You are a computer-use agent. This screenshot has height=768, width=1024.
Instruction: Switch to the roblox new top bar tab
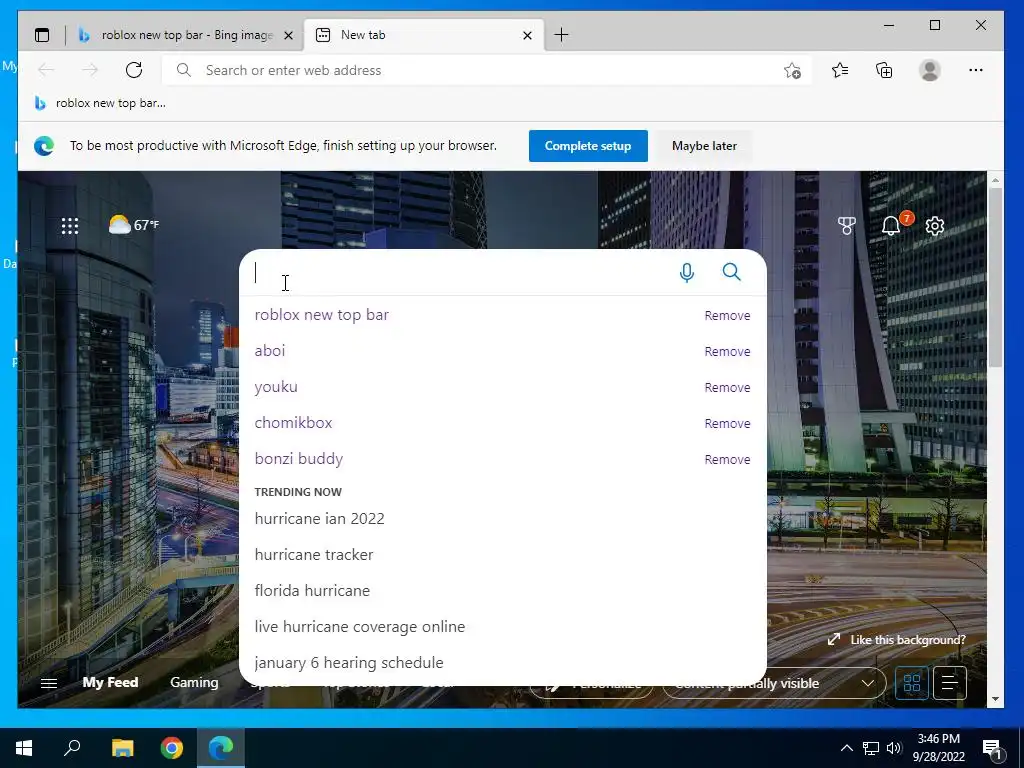(x=186, y=35)
